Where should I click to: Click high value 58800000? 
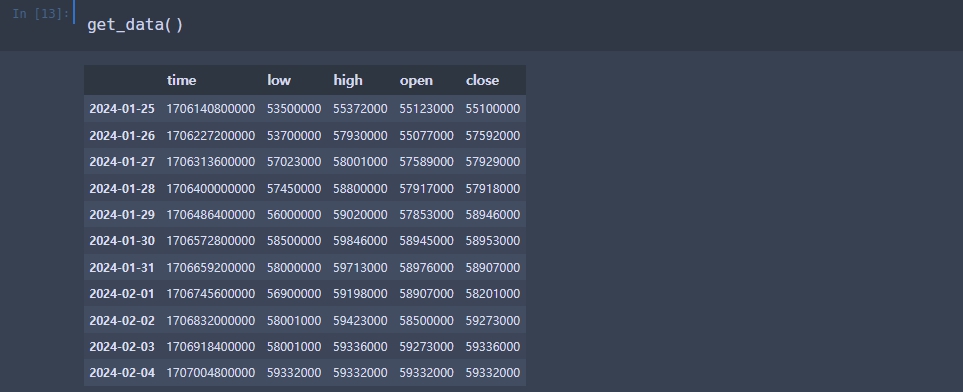pyautogui.click(x=360, y=189)
